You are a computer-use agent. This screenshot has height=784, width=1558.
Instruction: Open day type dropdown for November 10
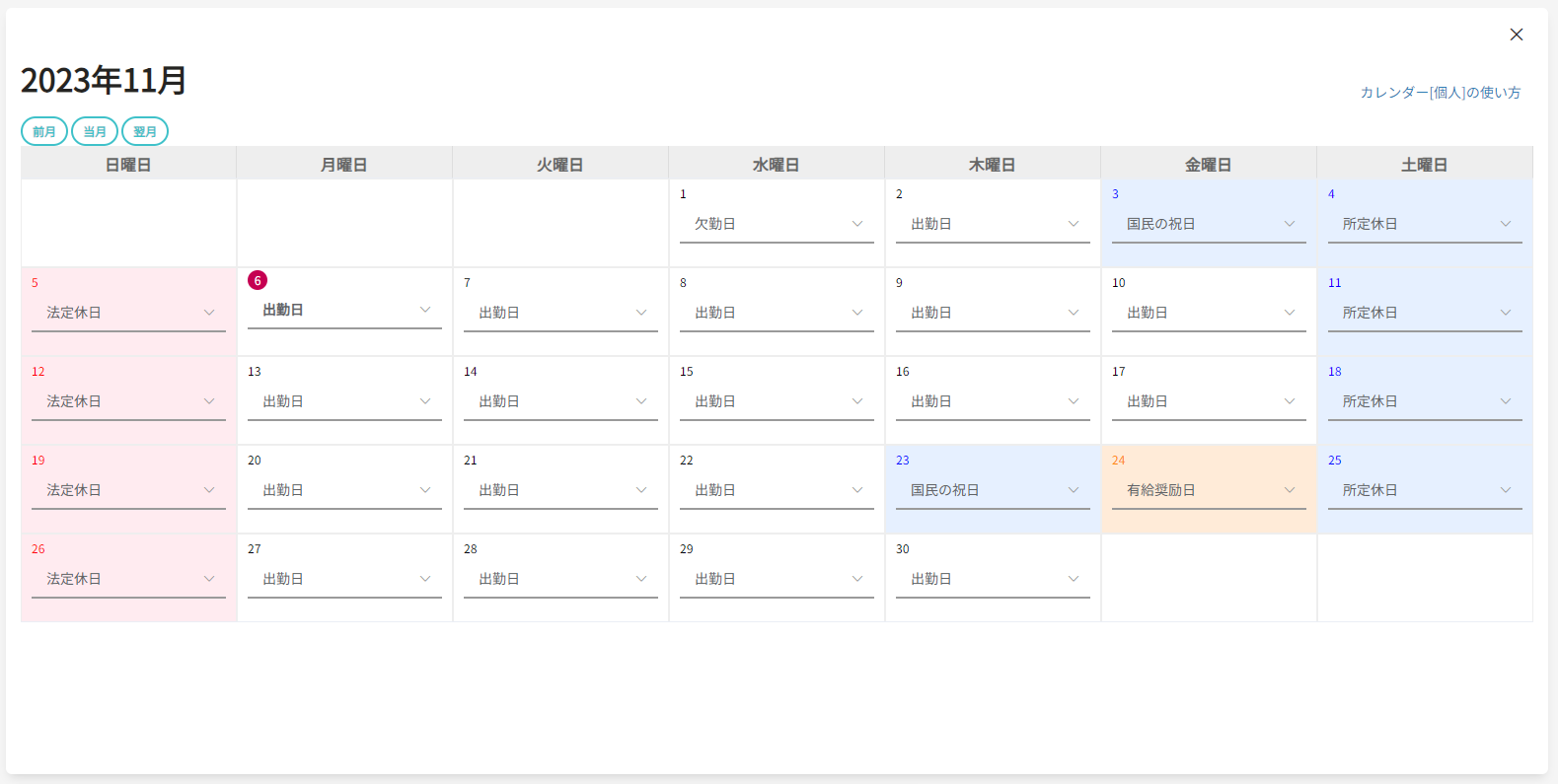click(x=1208, y=314)
